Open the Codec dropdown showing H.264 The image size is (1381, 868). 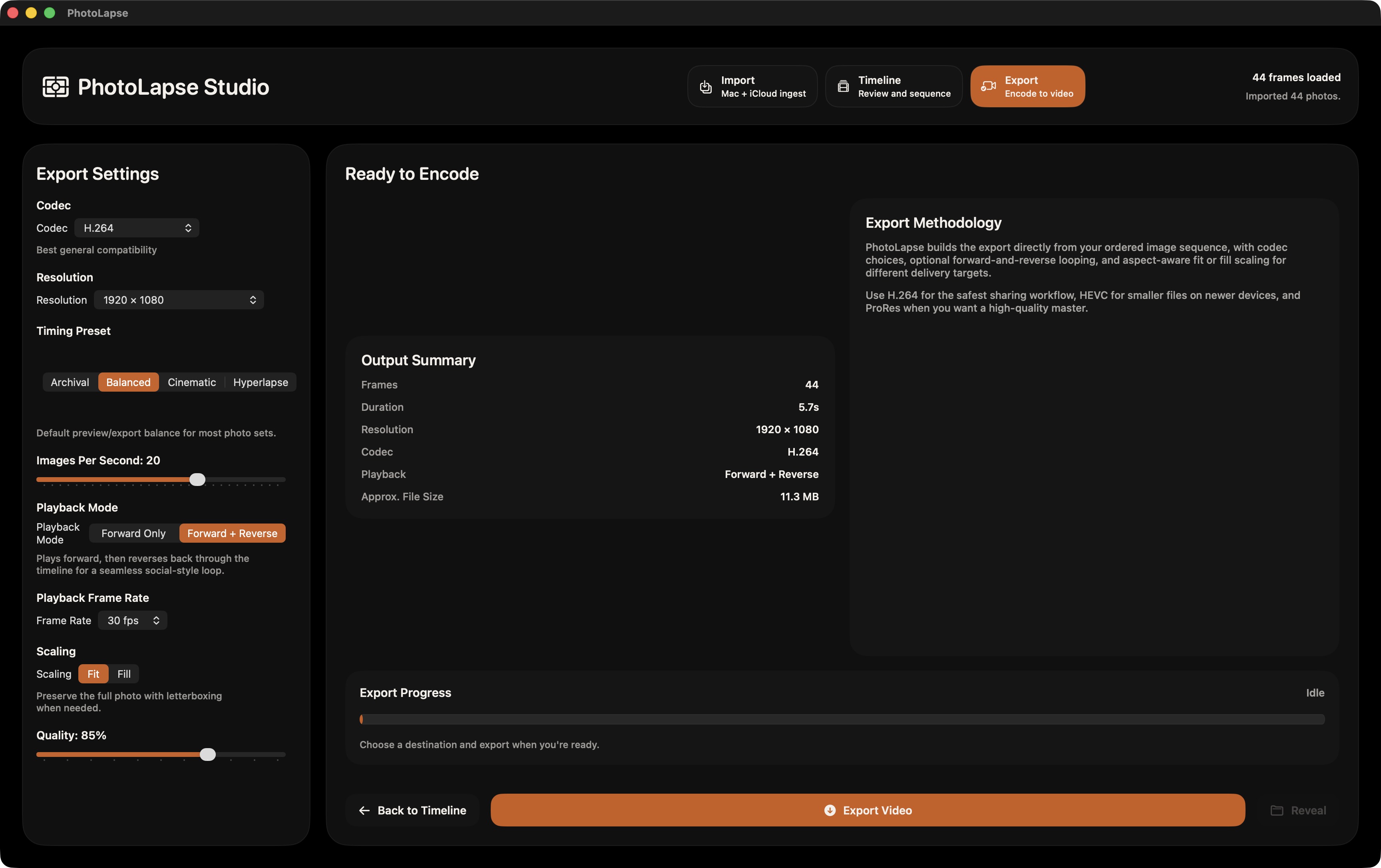(x=137, y=228)
